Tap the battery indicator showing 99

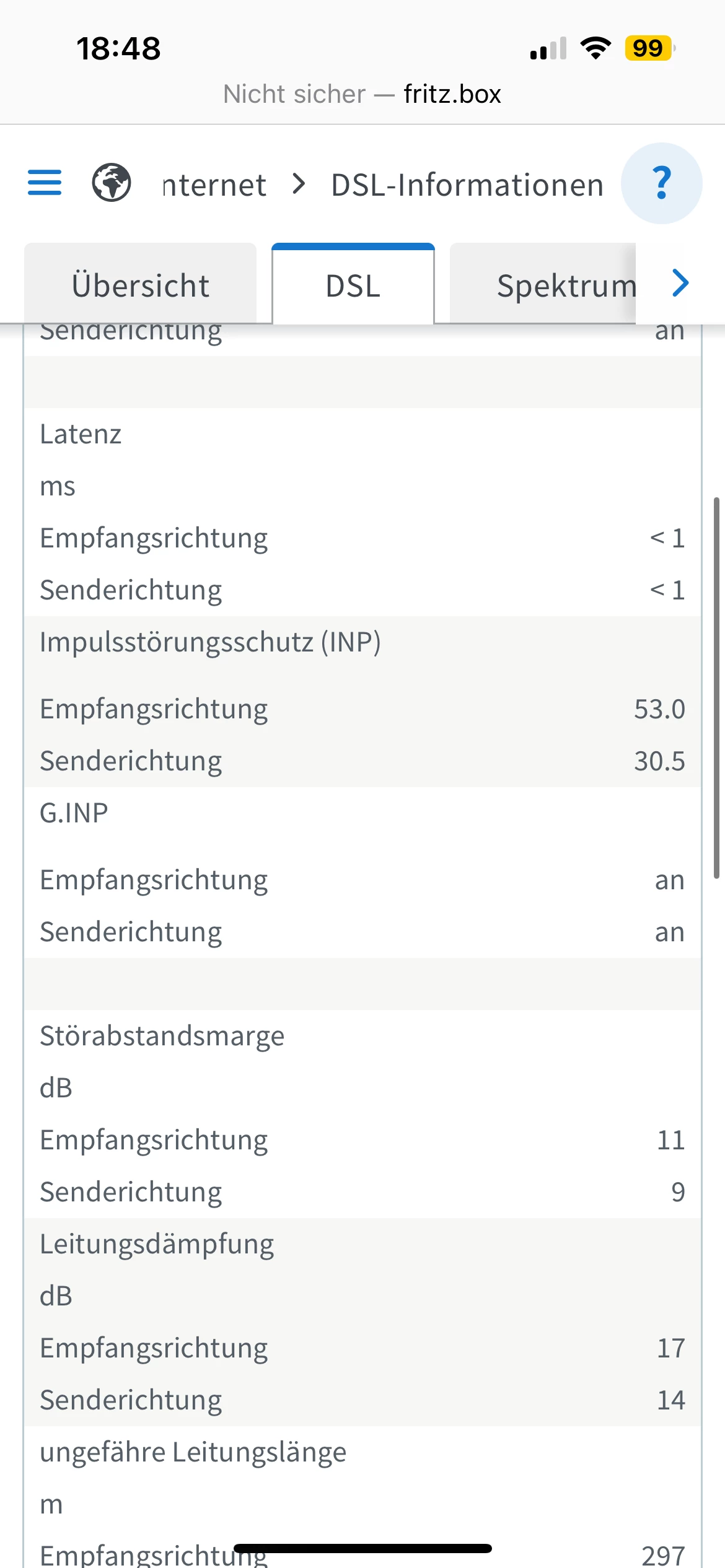[649, 48]
